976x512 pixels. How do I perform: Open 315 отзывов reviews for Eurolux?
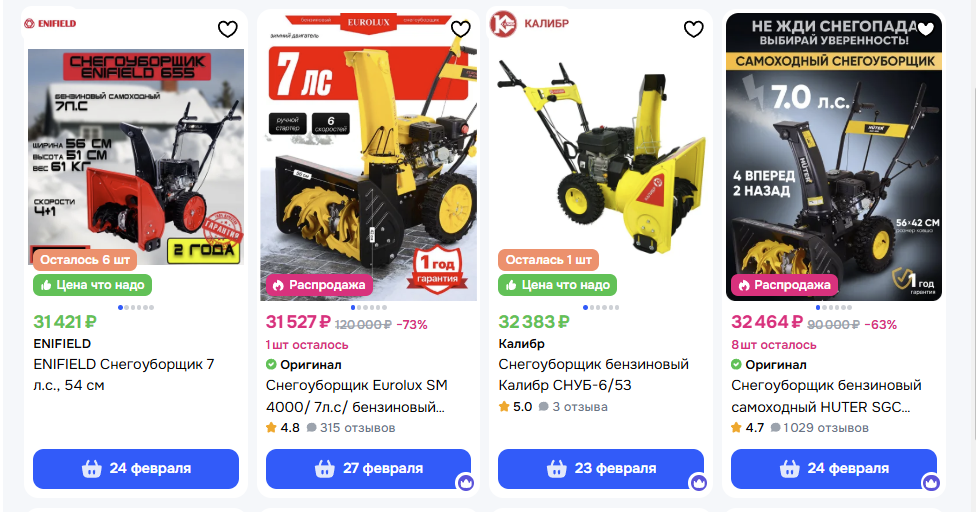coord(351,428)
